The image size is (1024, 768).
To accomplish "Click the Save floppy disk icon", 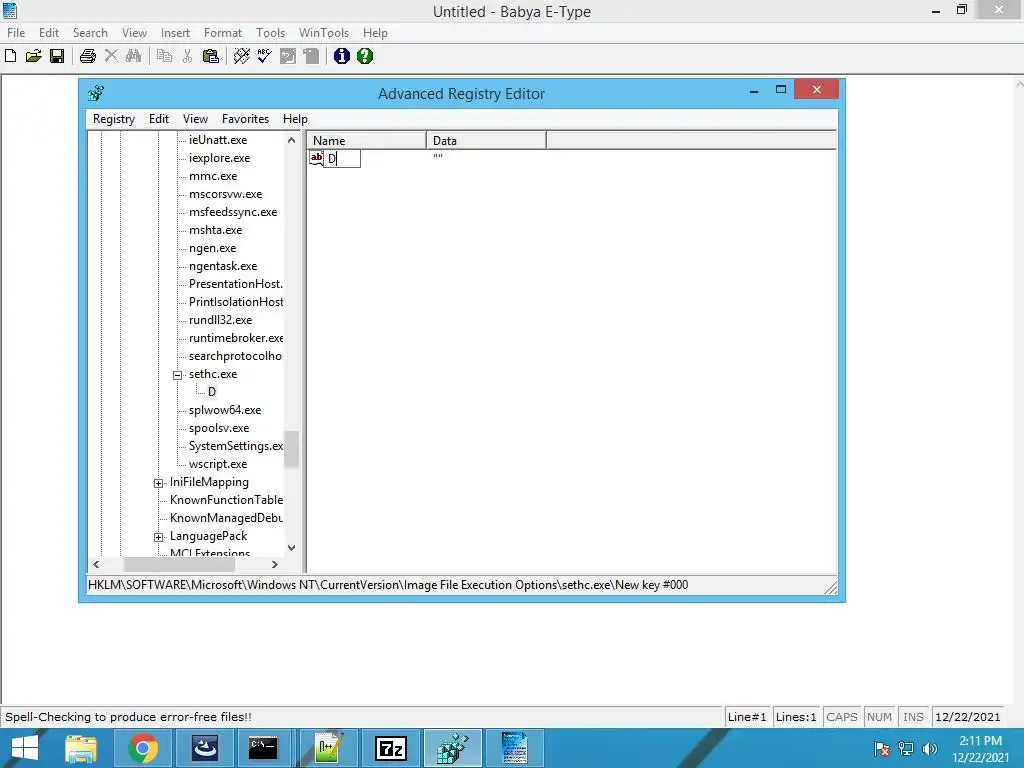I will (x=57, y=56).
